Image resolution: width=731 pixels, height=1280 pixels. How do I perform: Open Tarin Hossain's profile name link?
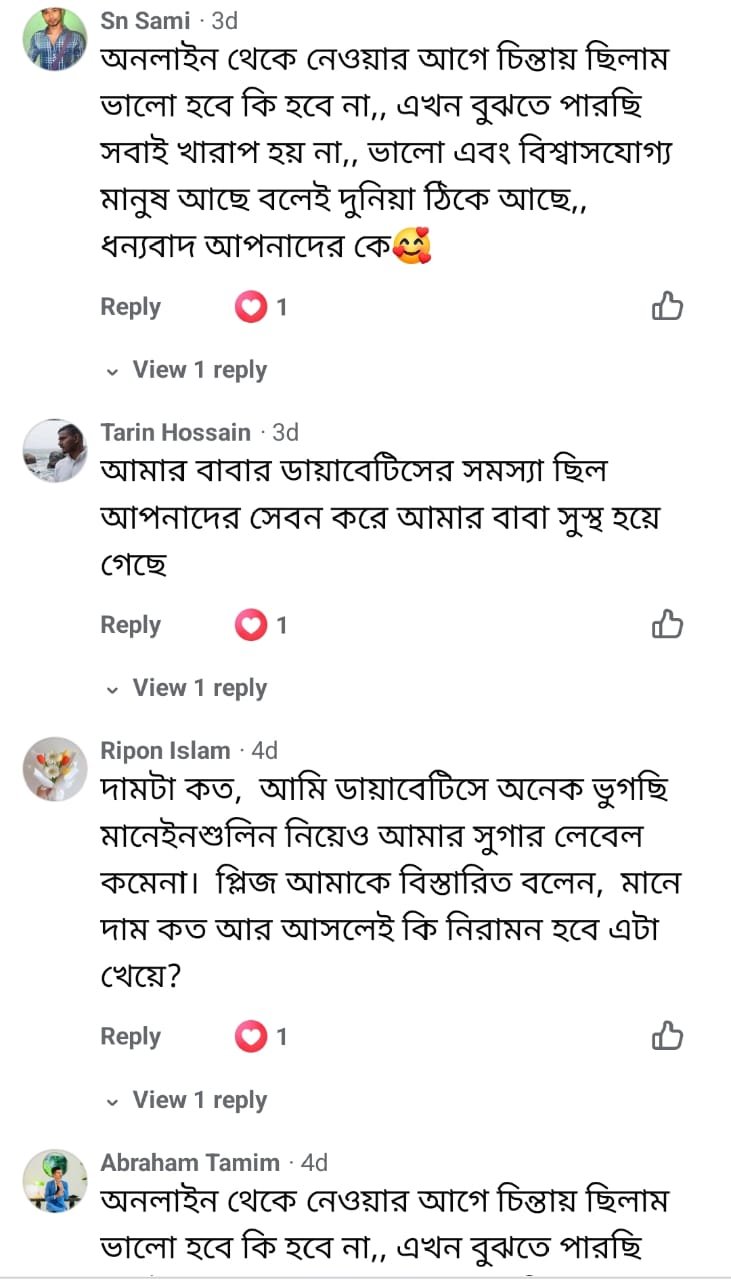click(x=176, y=432)
